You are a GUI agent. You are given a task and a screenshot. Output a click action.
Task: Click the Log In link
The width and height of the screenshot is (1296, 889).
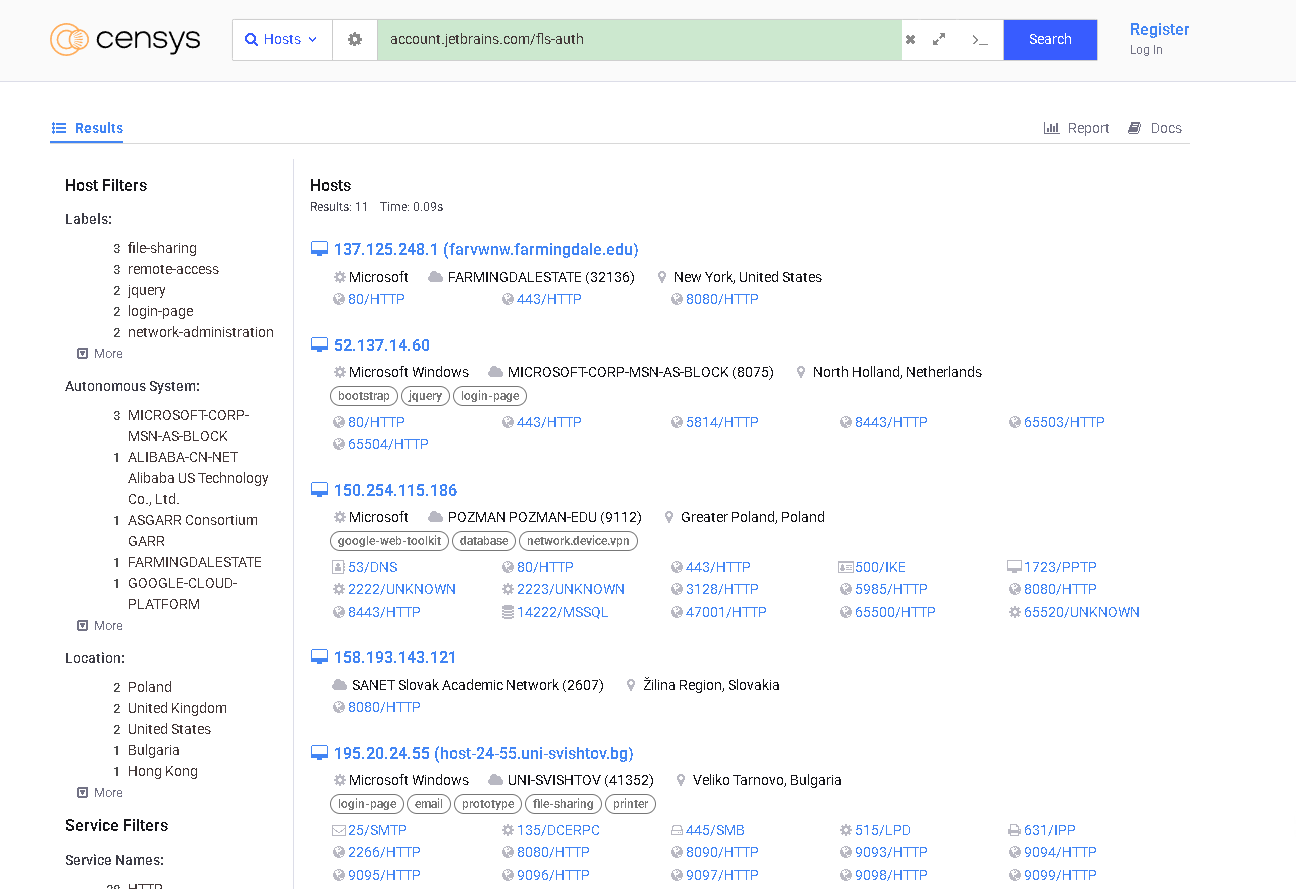1146,50
